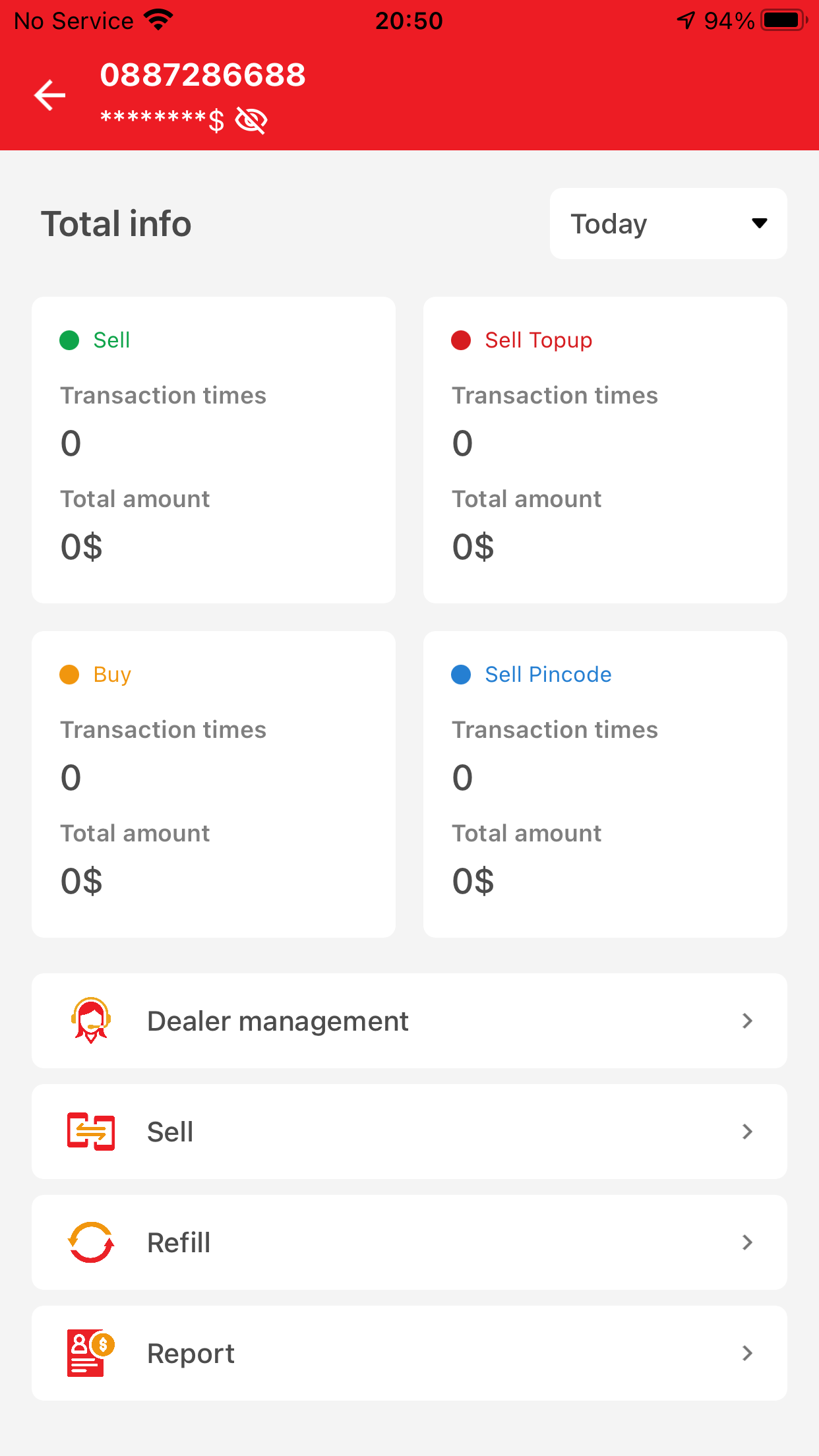This screenshot has height=1456, width=819.
Task: Select the Refill menu entry
Action: pyautogui.click(x=179, y=1242)
